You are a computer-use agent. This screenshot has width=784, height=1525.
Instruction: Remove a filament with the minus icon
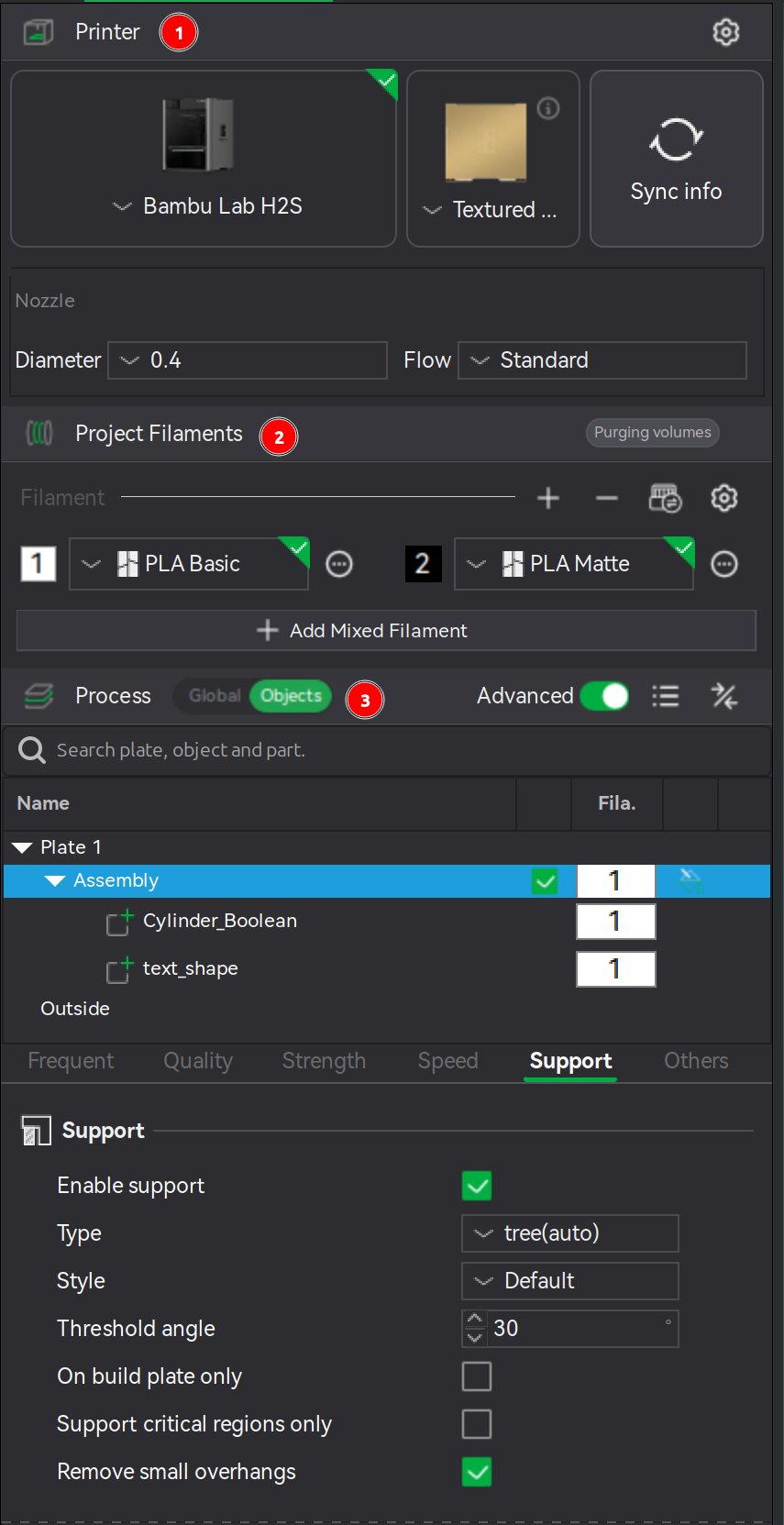point(607,498)
